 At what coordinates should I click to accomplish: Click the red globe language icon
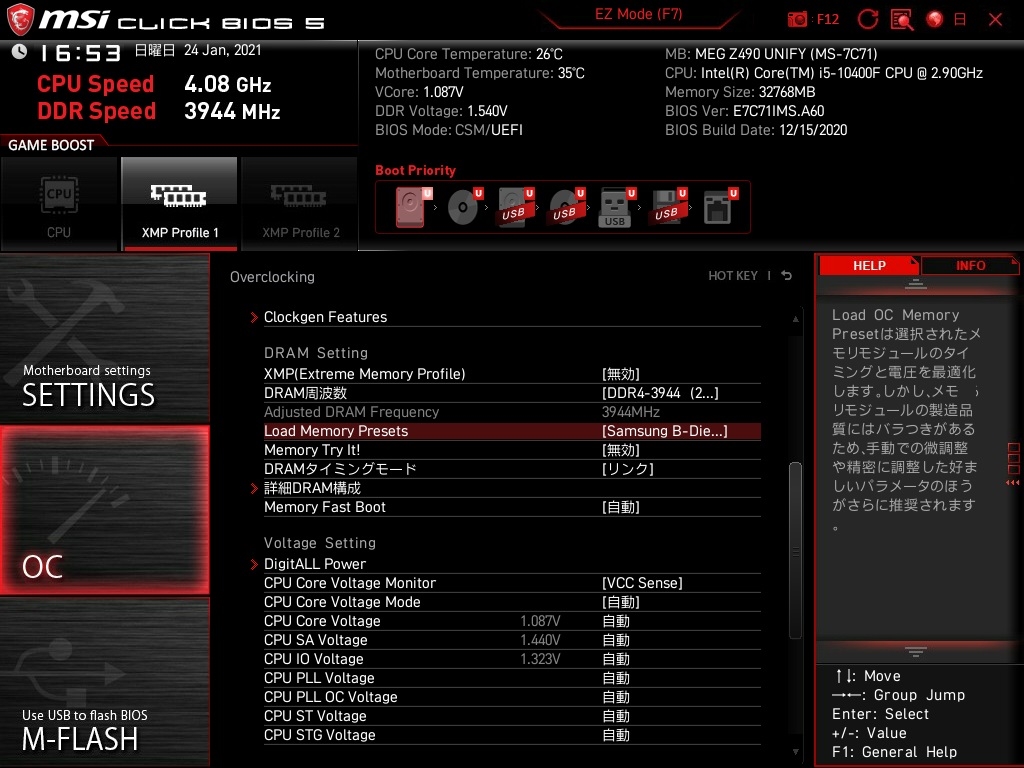[935, 19]
